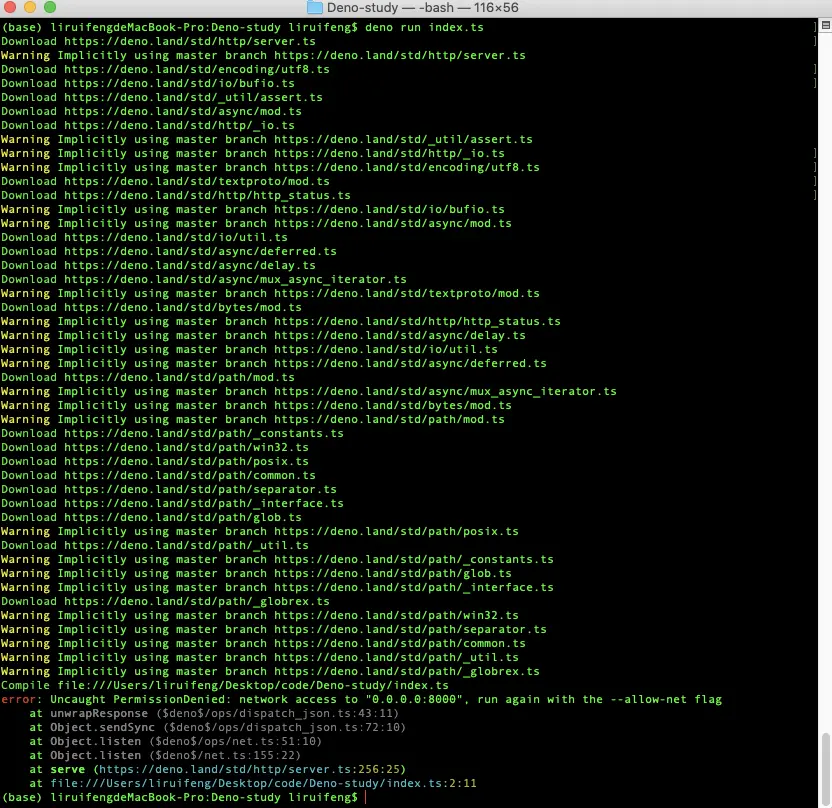Open the file:///...index.ts:2:11 stack trace link

[263, 784]
